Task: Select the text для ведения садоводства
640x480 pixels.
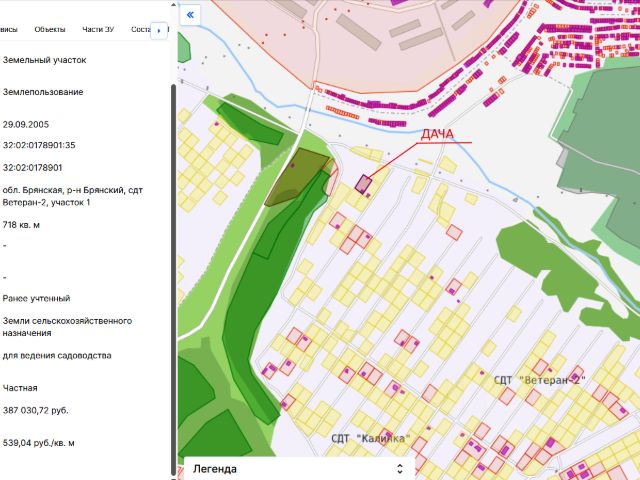Action: click(x=57, y=356)
